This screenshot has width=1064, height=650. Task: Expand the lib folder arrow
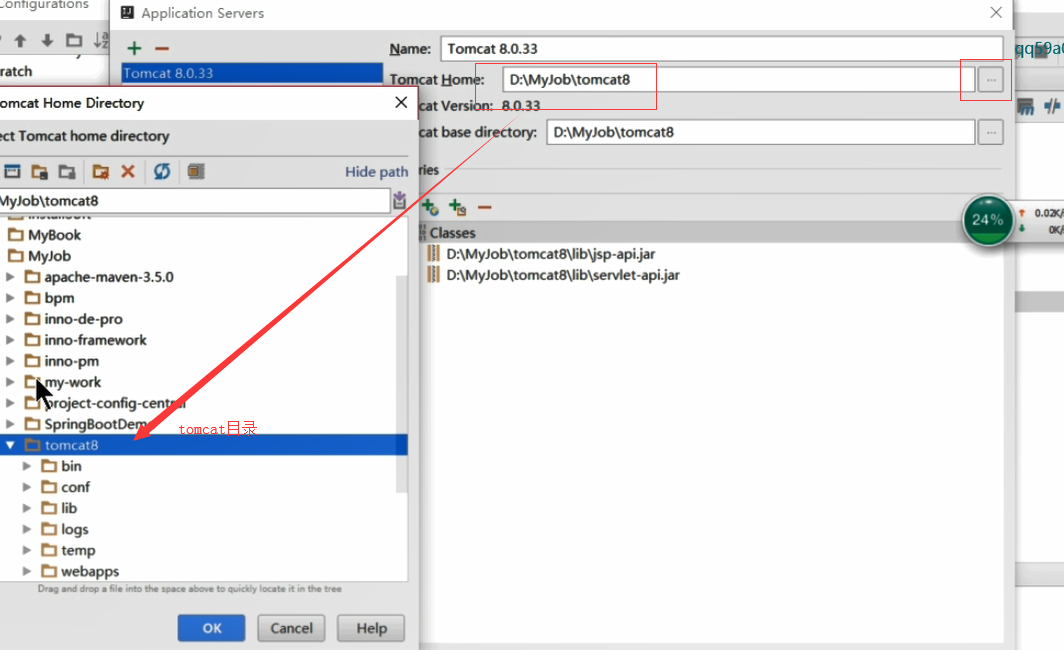(x=26, y=508)
